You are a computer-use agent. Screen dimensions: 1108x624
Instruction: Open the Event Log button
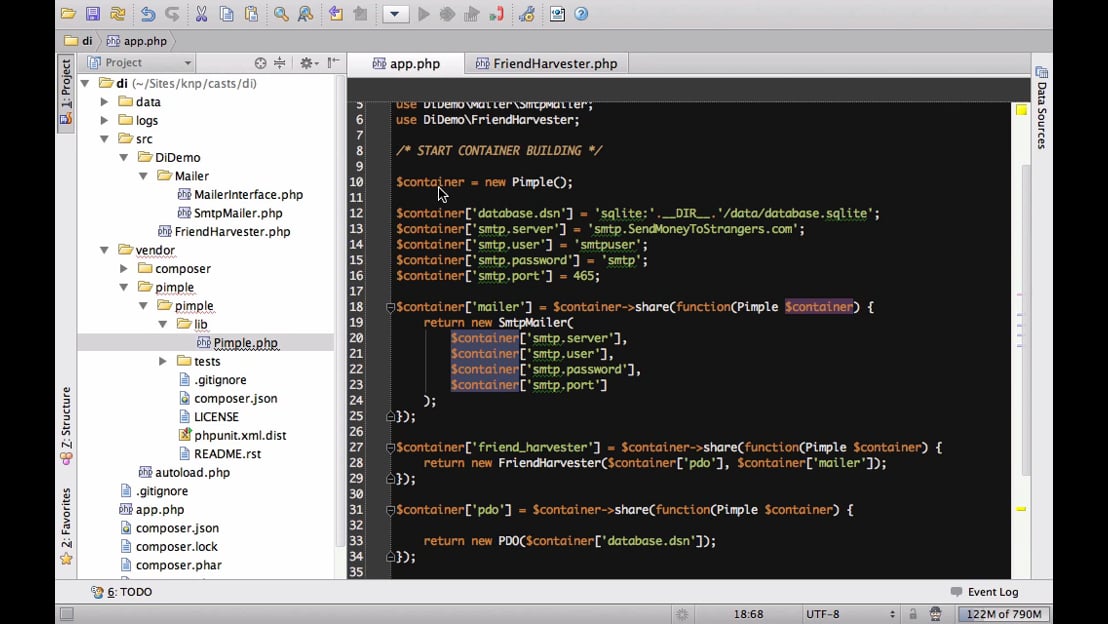(x=984, y=592)
